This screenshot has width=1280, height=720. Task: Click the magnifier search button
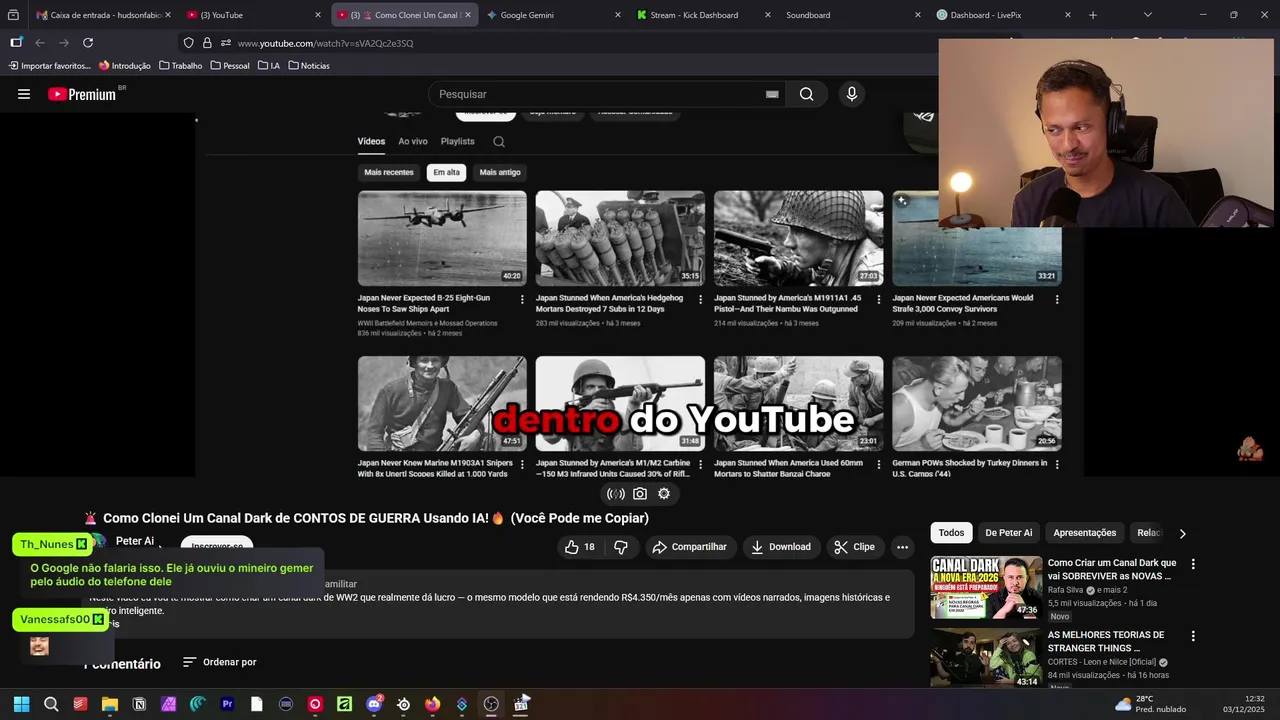click(806, 94)
